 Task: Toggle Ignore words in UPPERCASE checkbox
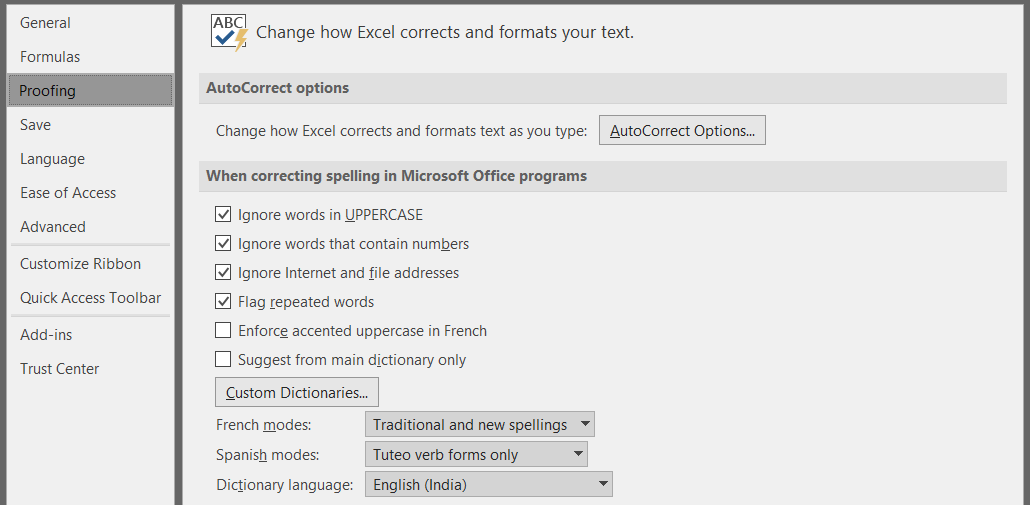[x=223, y=214]
